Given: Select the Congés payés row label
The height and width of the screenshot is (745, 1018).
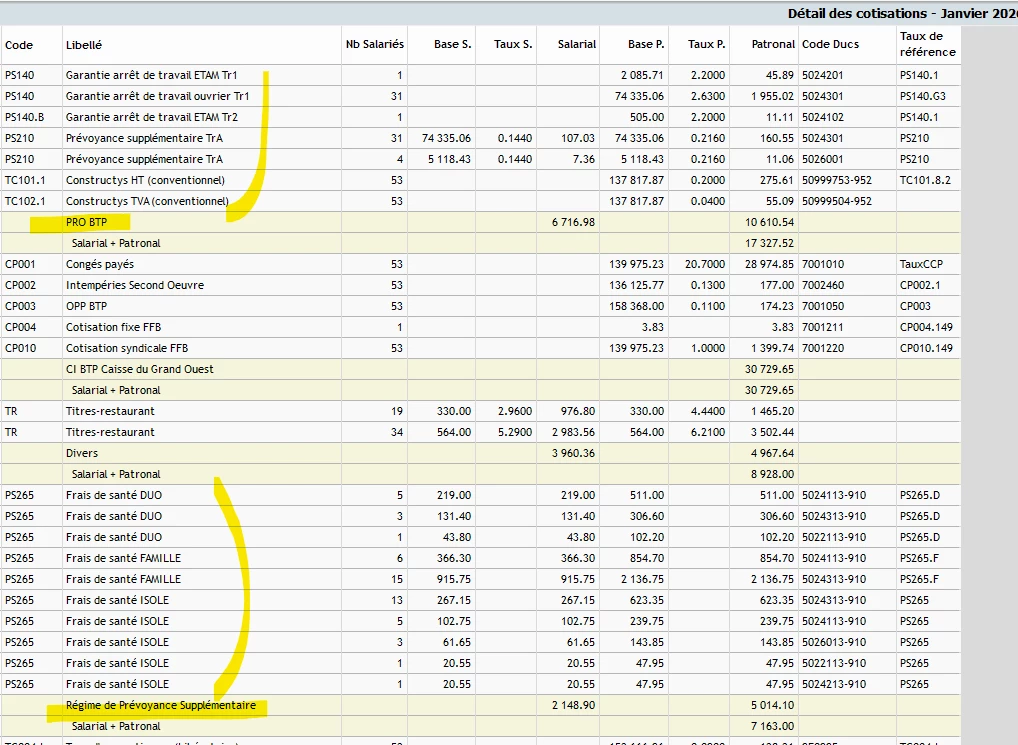Looking at the screenshot, I should [x=99, y=264].
